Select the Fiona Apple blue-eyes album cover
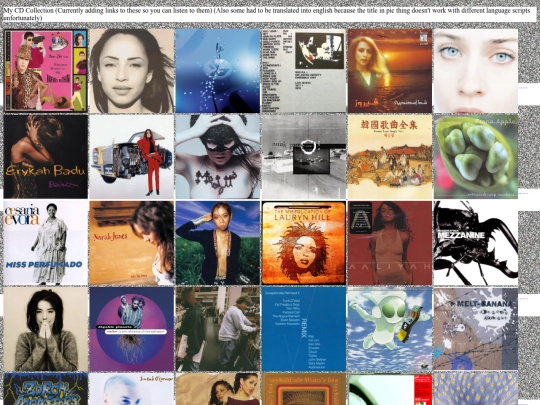540x405 pixels. [476, 71]
